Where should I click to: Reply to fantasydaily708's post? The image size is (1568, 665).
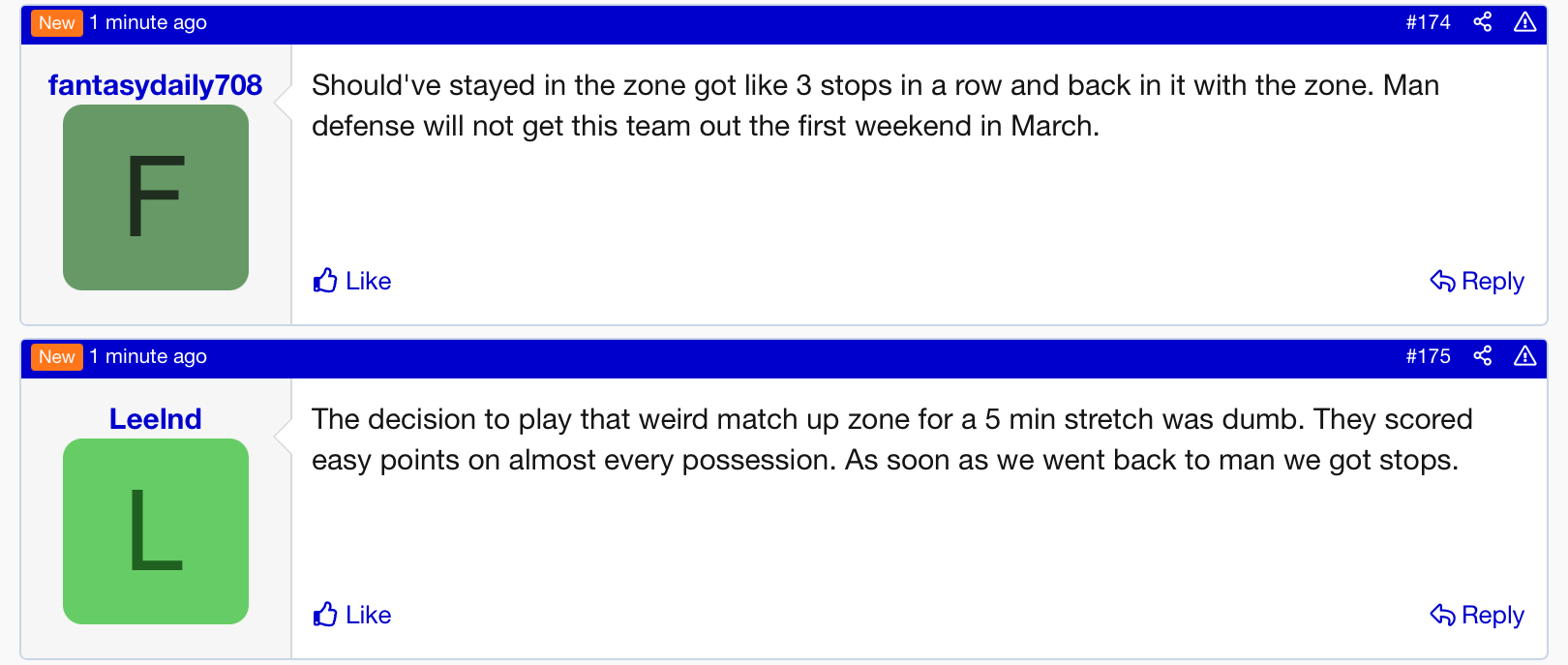point(1477,281)
